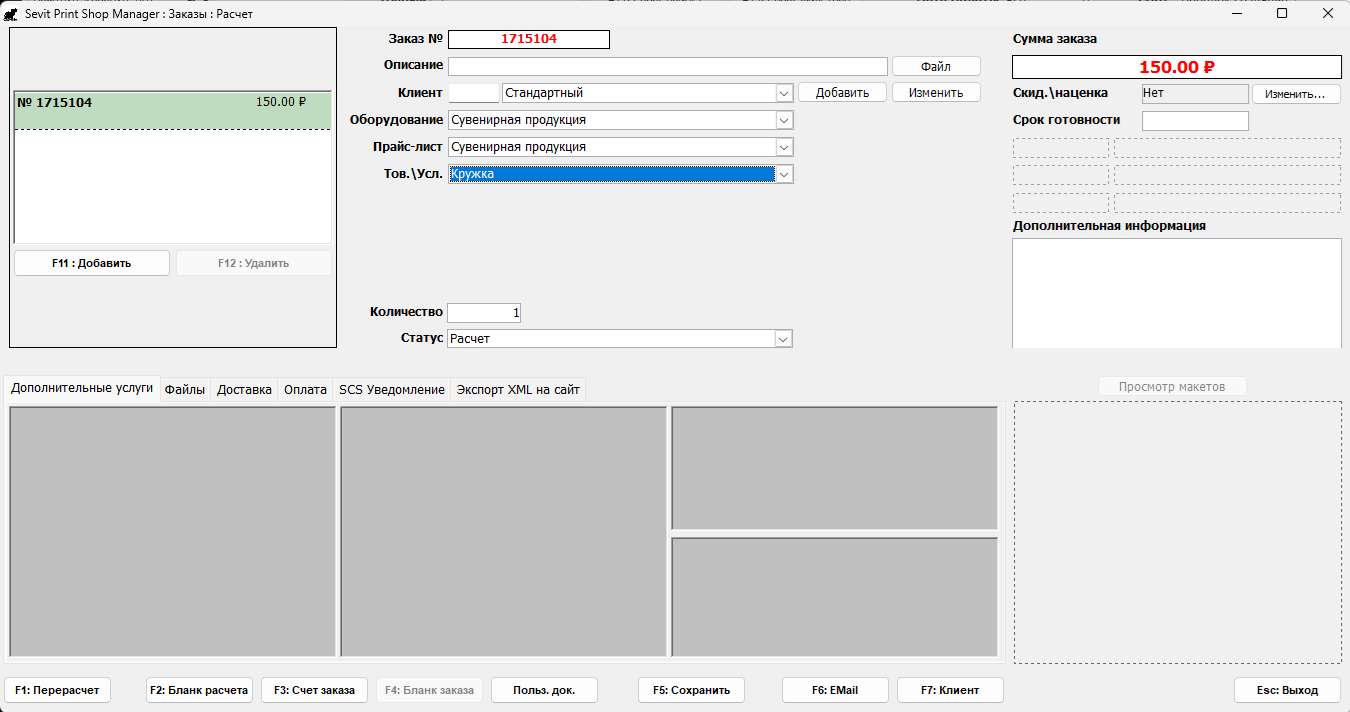Click the F11 : Добавить button
This screenshot has height=712, width=1350.
click(x=92, y=263)
